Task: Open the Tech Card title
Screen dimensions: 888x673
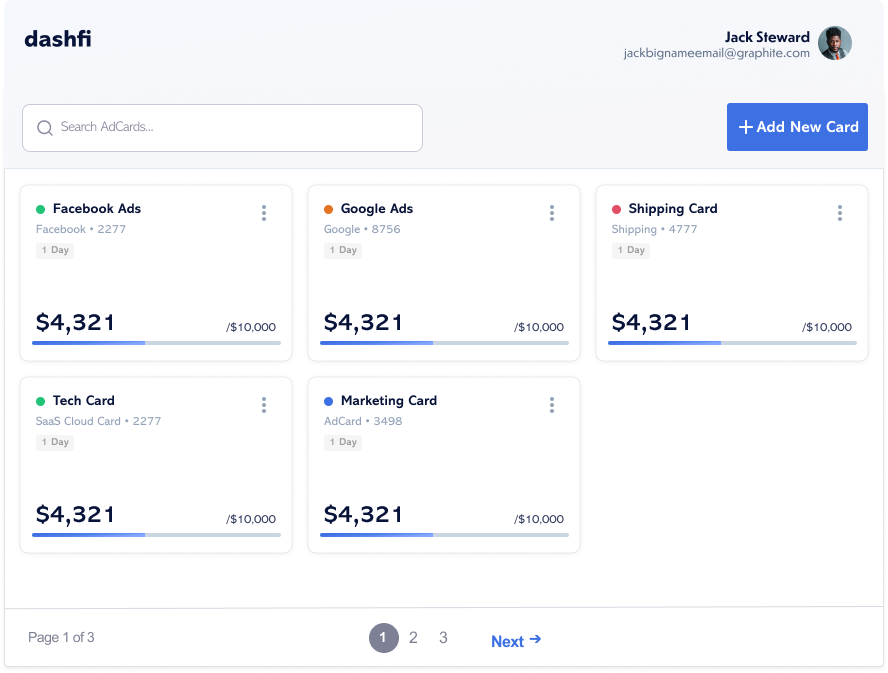Action: click(x=84, y=401)
